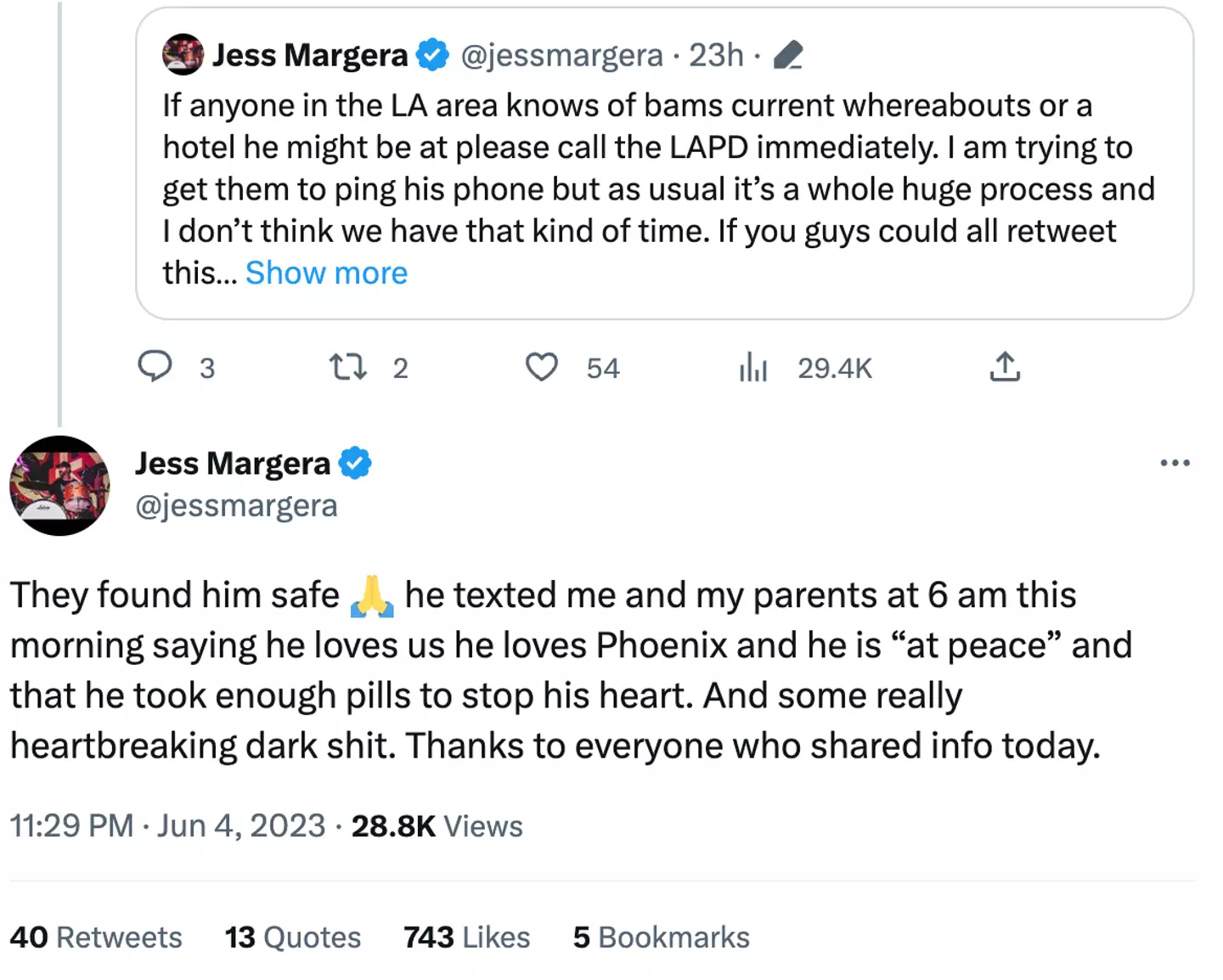Open the view analytics bar chart icon
The image size is (1223, 980).
pyautogui.click(x=752, y=368)
